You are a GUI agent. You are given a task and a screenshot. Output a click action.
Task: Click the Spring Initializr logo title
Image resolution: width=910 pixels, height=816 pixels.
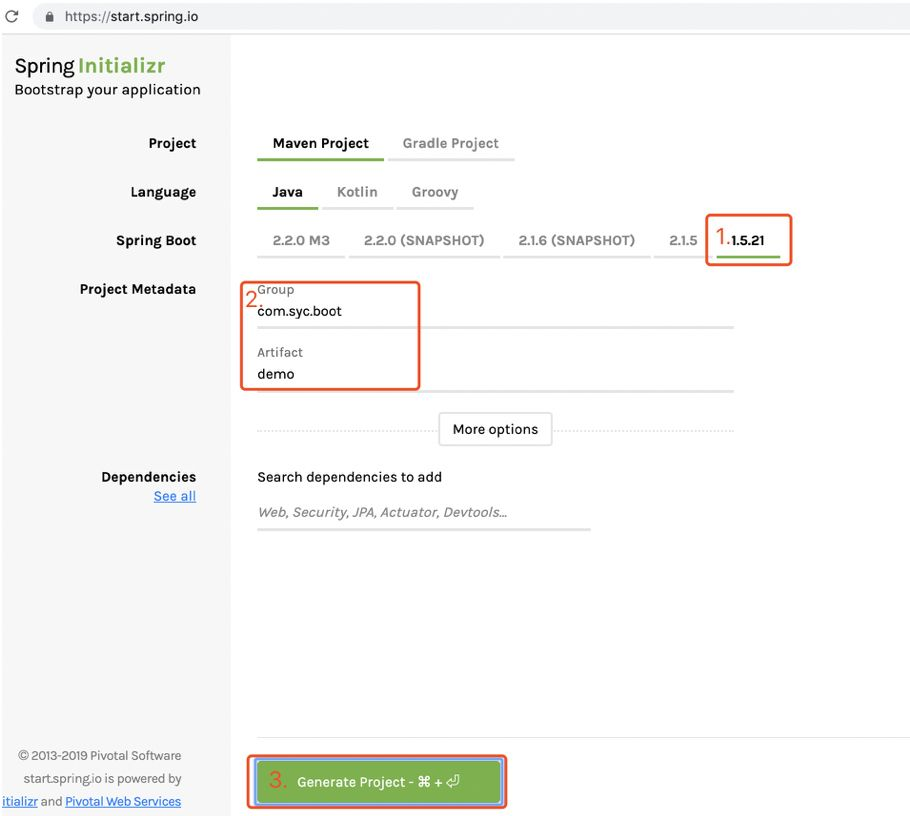pyautogui.click(x=90, y=66)
